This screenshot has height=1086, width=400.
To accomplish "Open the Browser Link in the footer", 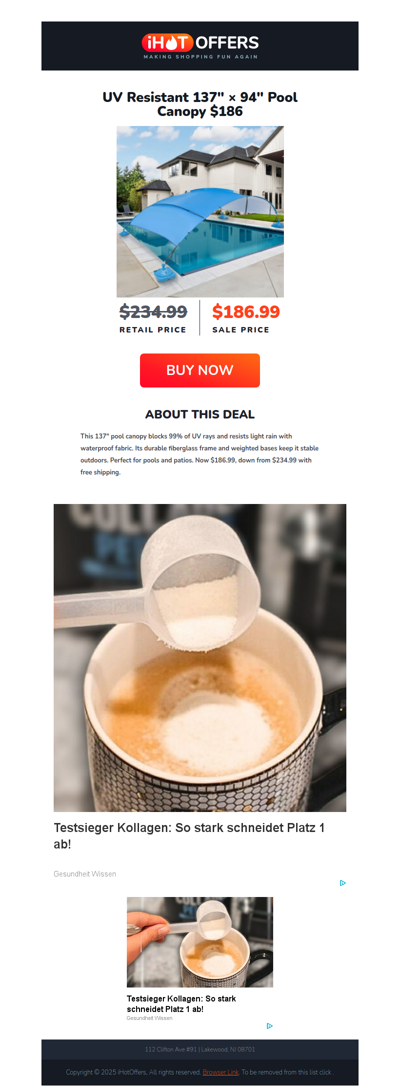I will point(221,1072).
